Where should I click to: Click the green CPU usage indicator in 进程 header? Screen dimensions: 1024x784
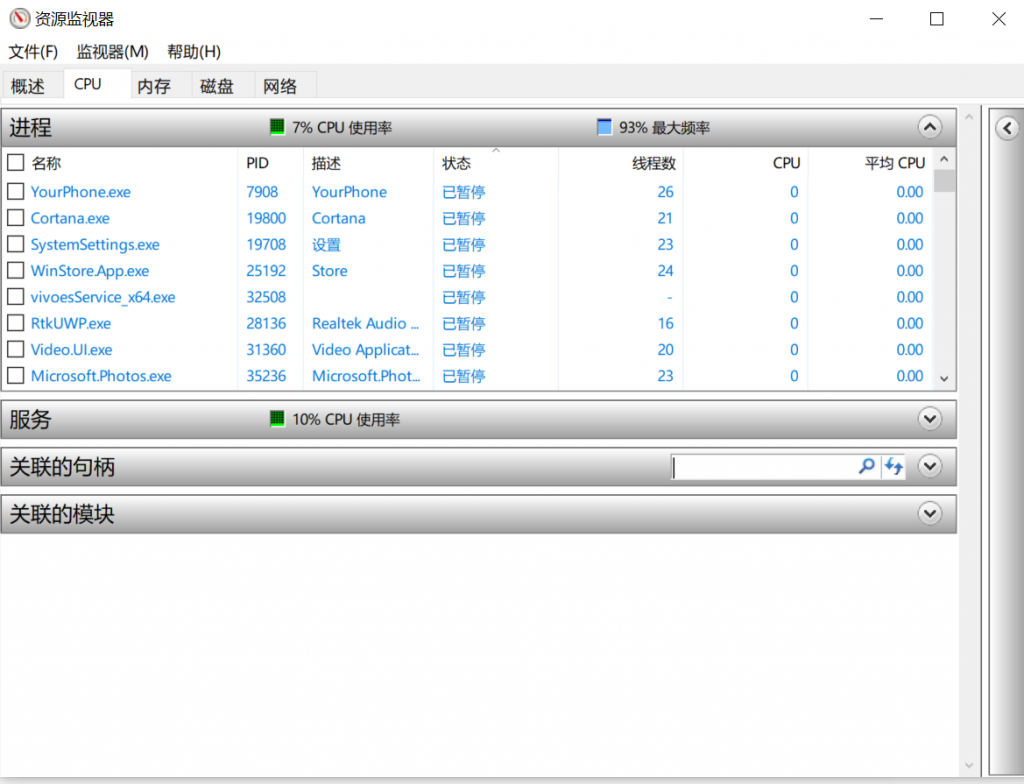[x=277, y=127]
